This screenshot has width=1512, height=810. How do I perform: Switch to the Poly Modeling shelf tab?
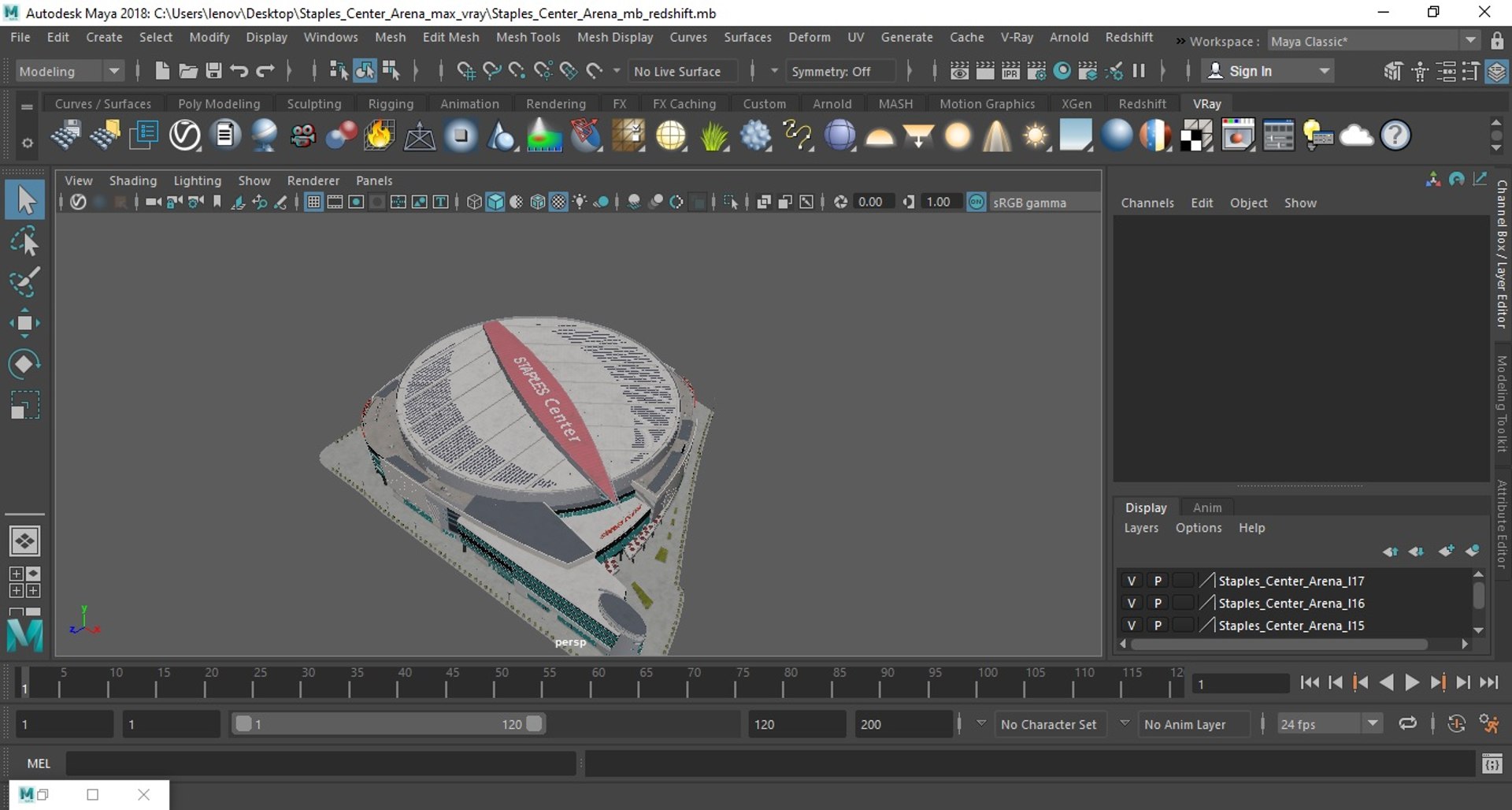(x=219, y=103)
